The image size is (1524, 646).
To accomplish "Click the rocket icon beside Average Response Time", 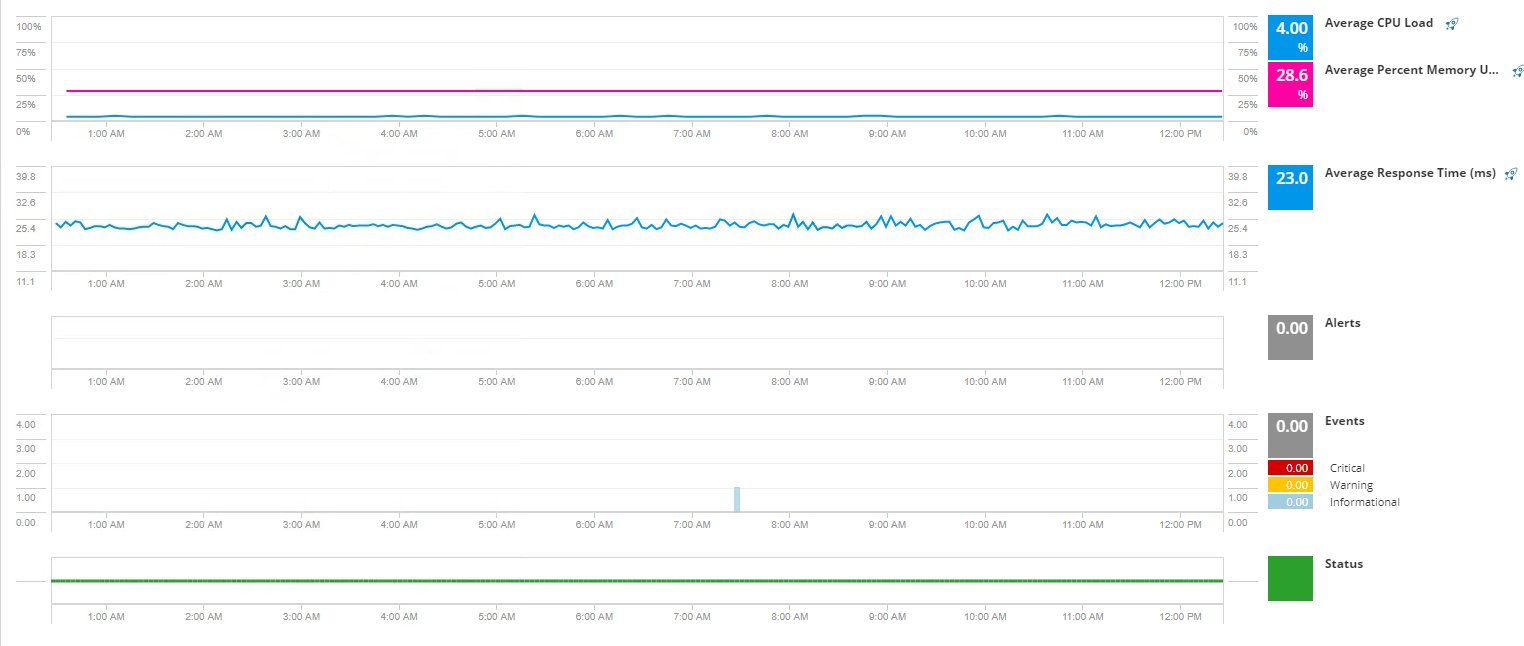I will click(1511, 173).
